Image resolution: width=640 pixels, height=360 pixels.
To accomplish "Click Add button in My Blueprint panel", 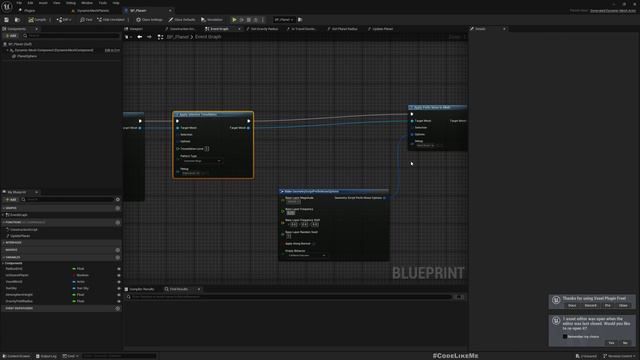I will coord(10,200).
